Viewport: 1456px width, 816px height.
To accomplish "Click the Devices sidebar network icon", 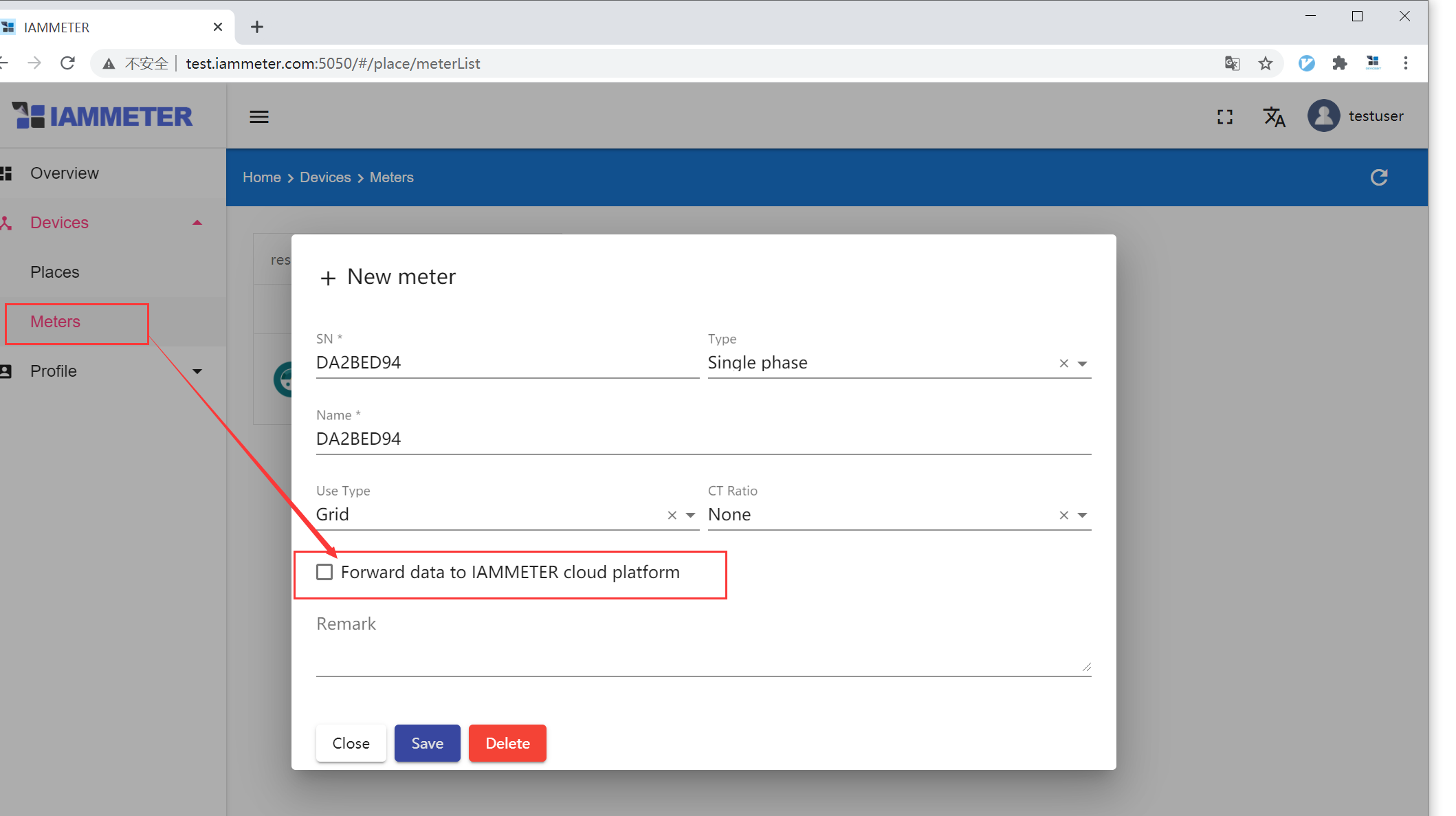I will pos(8,222).
